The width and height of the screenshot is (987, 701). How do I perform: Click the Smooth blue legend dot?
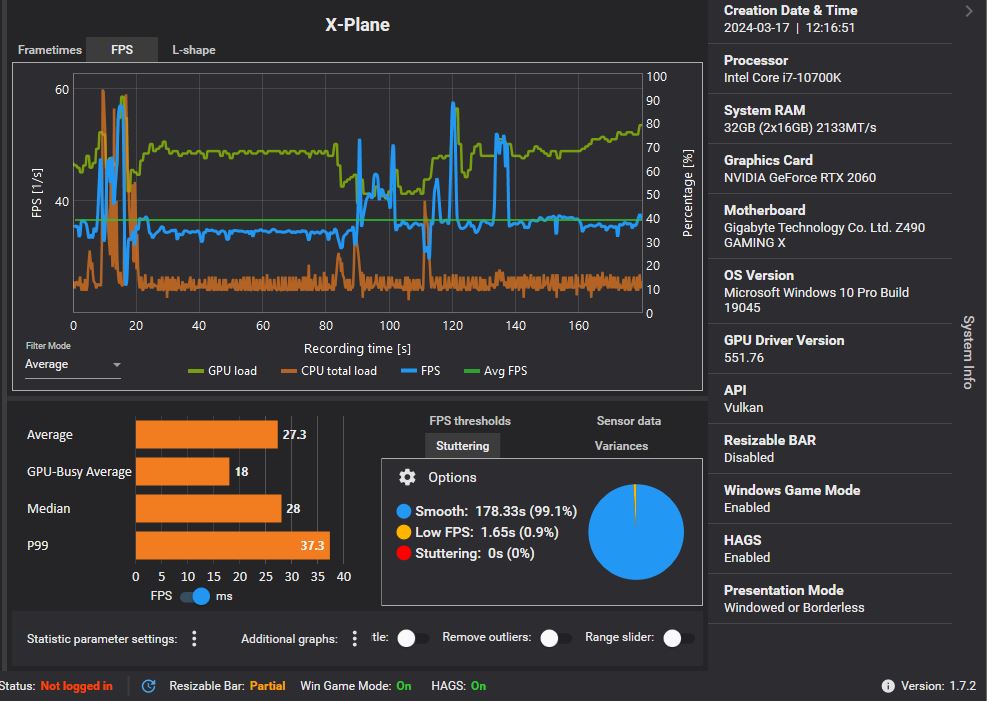click(x=404, y=511)
